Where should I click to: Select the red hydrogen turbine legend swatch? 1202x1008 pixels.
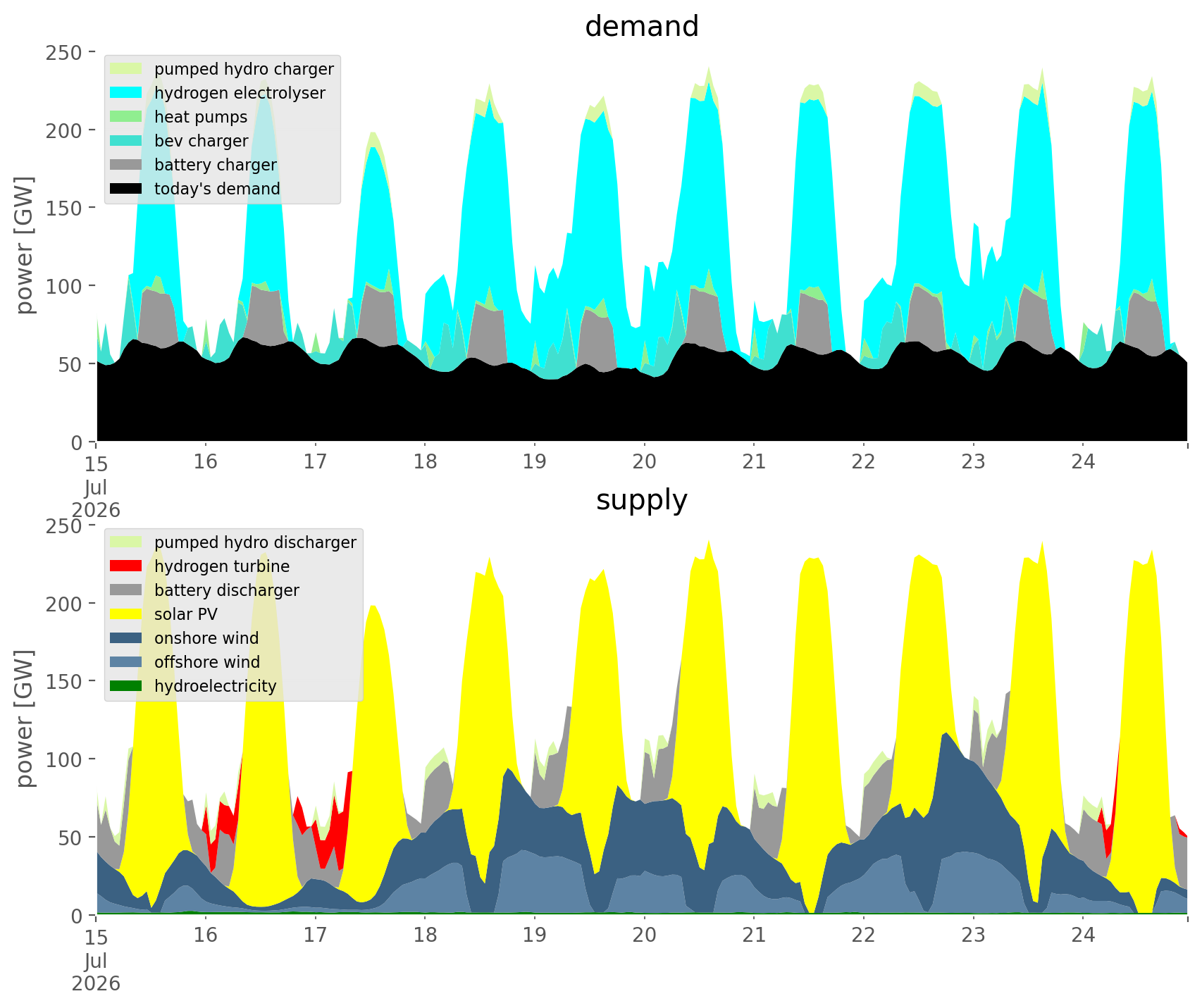[x=126, y=566]
